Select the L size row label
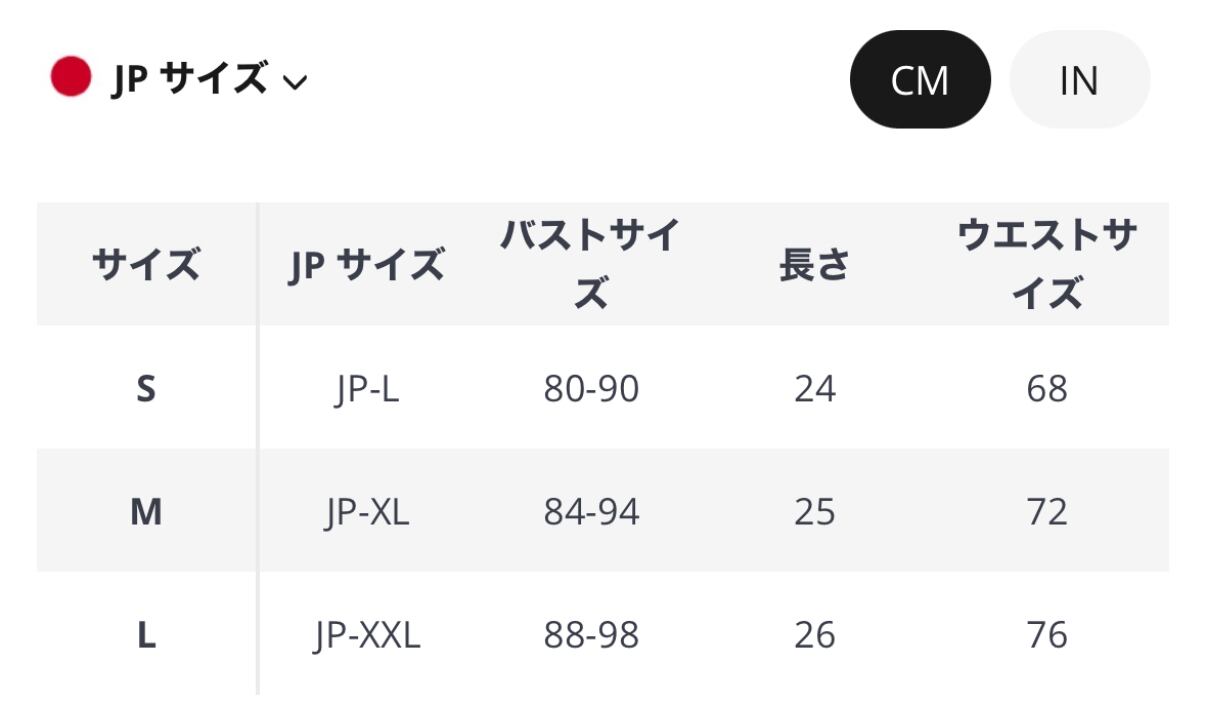The height and width of the screenshot is (703, 1206). 146,635
